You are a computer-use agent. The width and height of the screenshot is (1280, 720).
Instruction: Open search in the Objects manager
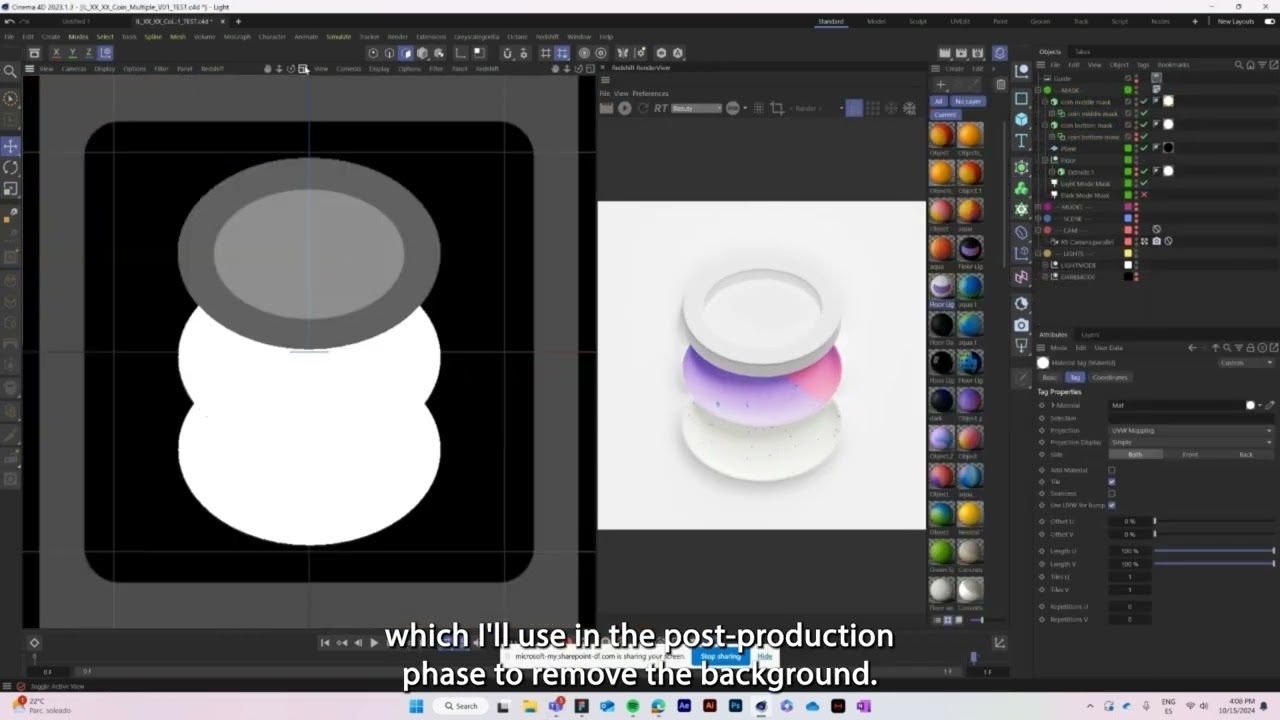(1238, 65)
